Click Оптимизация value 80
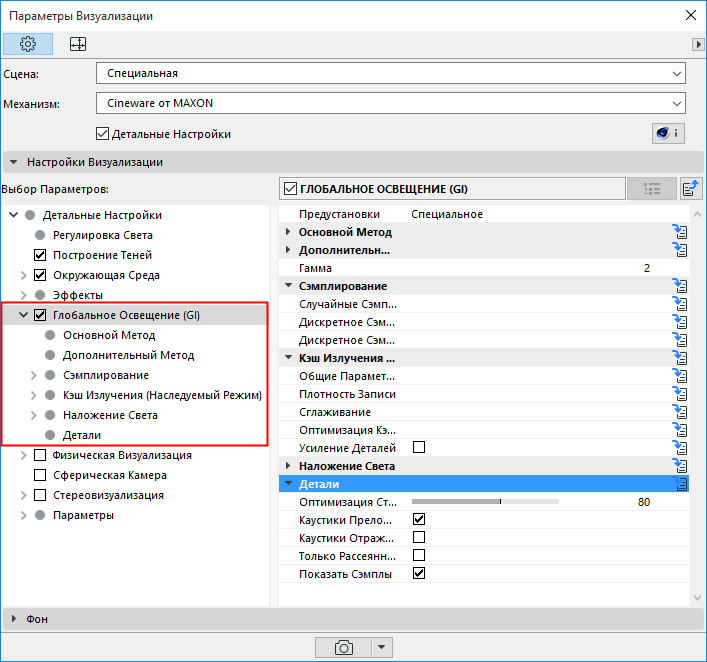The image size is (707, 662). (x=644, y=502)
